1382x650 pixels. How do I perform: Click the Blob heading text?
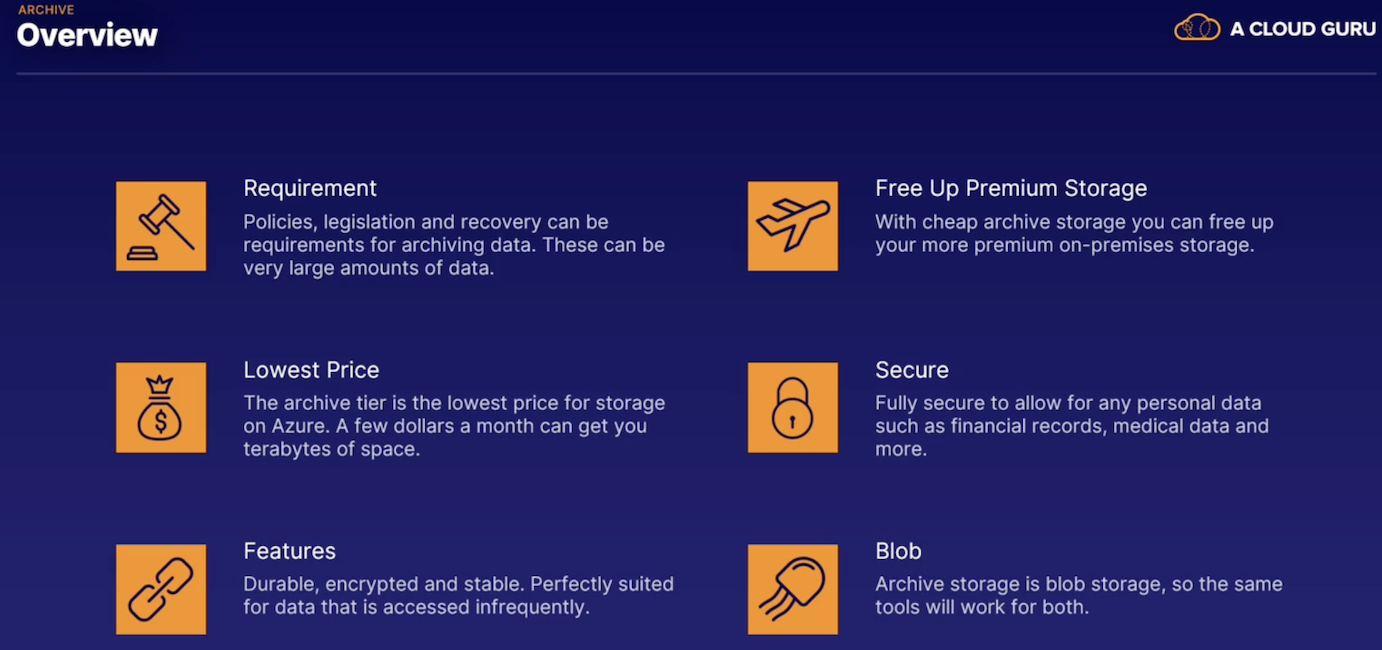[x=898, y=551]
